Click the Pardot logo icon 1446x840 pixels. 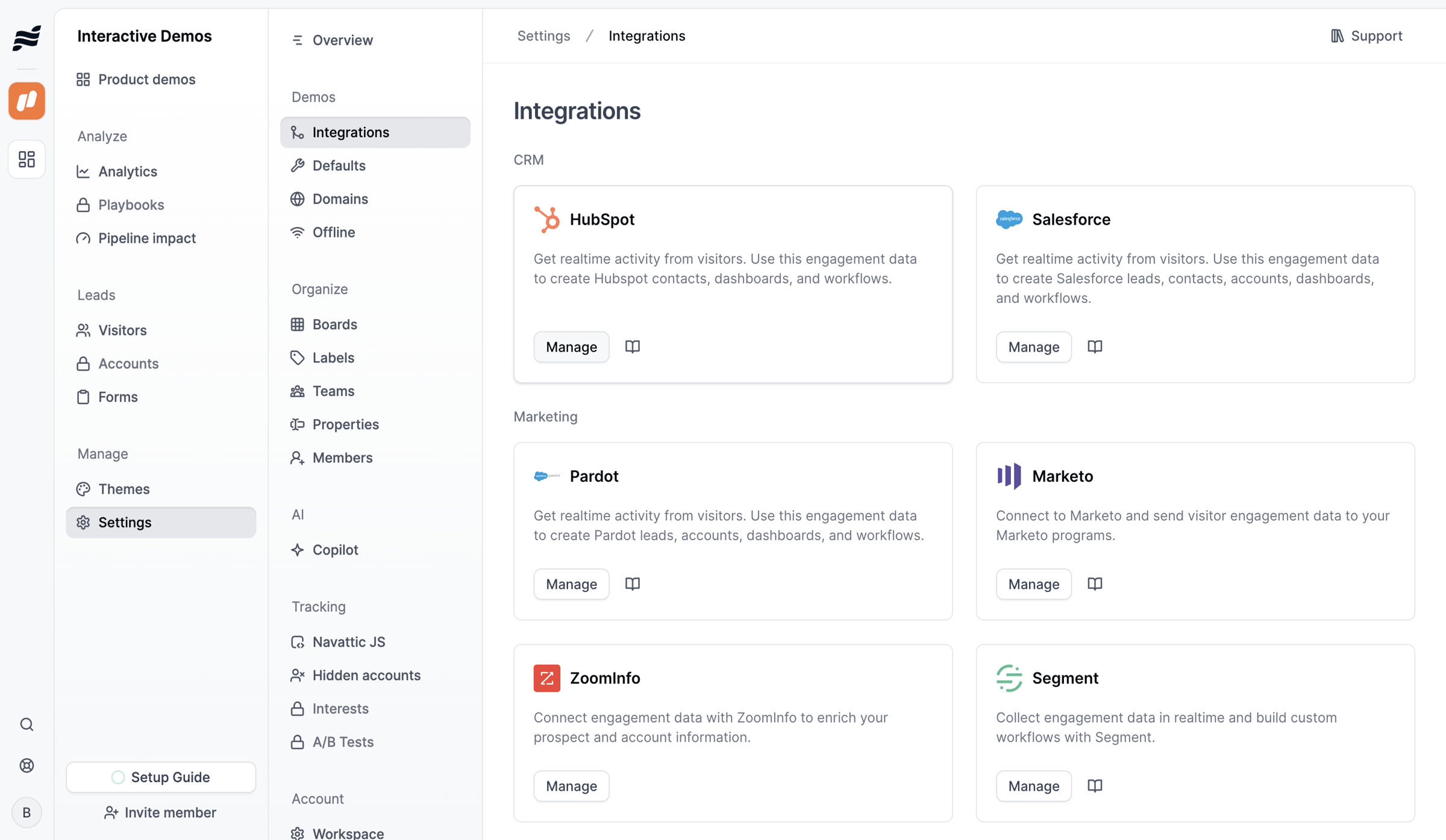click(x=547, y=476)
